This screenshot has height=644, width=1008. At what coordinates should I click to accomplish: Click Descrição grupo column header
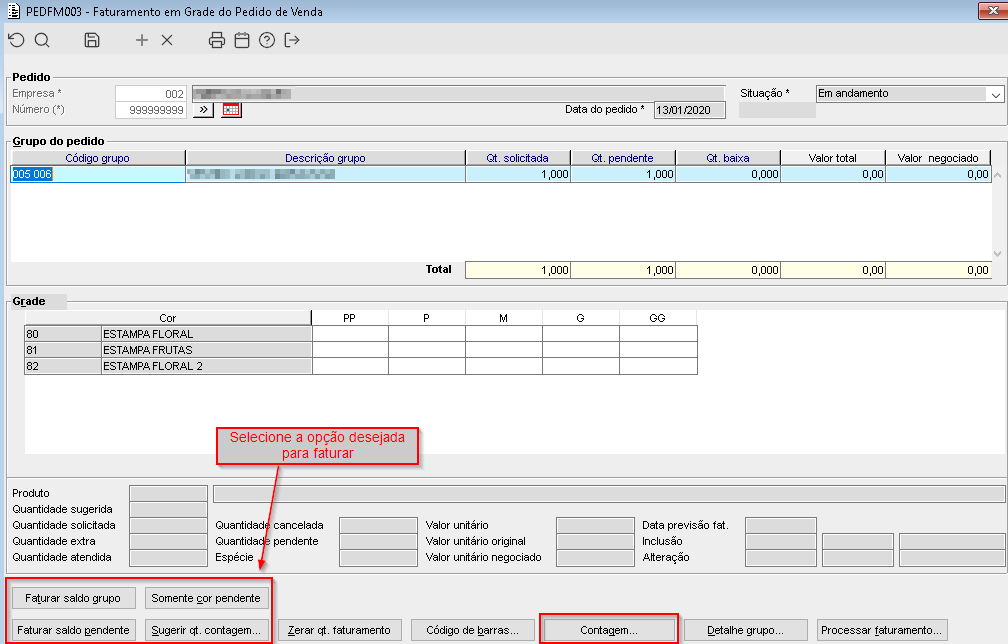click(x=325, y=158)
